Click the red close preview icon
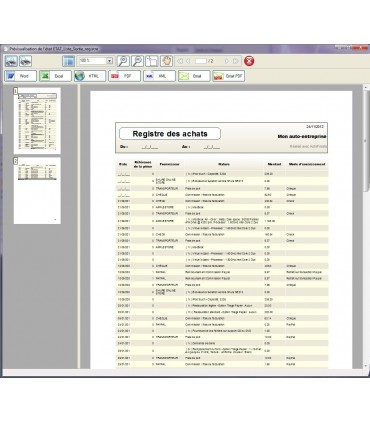The height and width of the screenshot is (423, 370). [x=249, y=61]
